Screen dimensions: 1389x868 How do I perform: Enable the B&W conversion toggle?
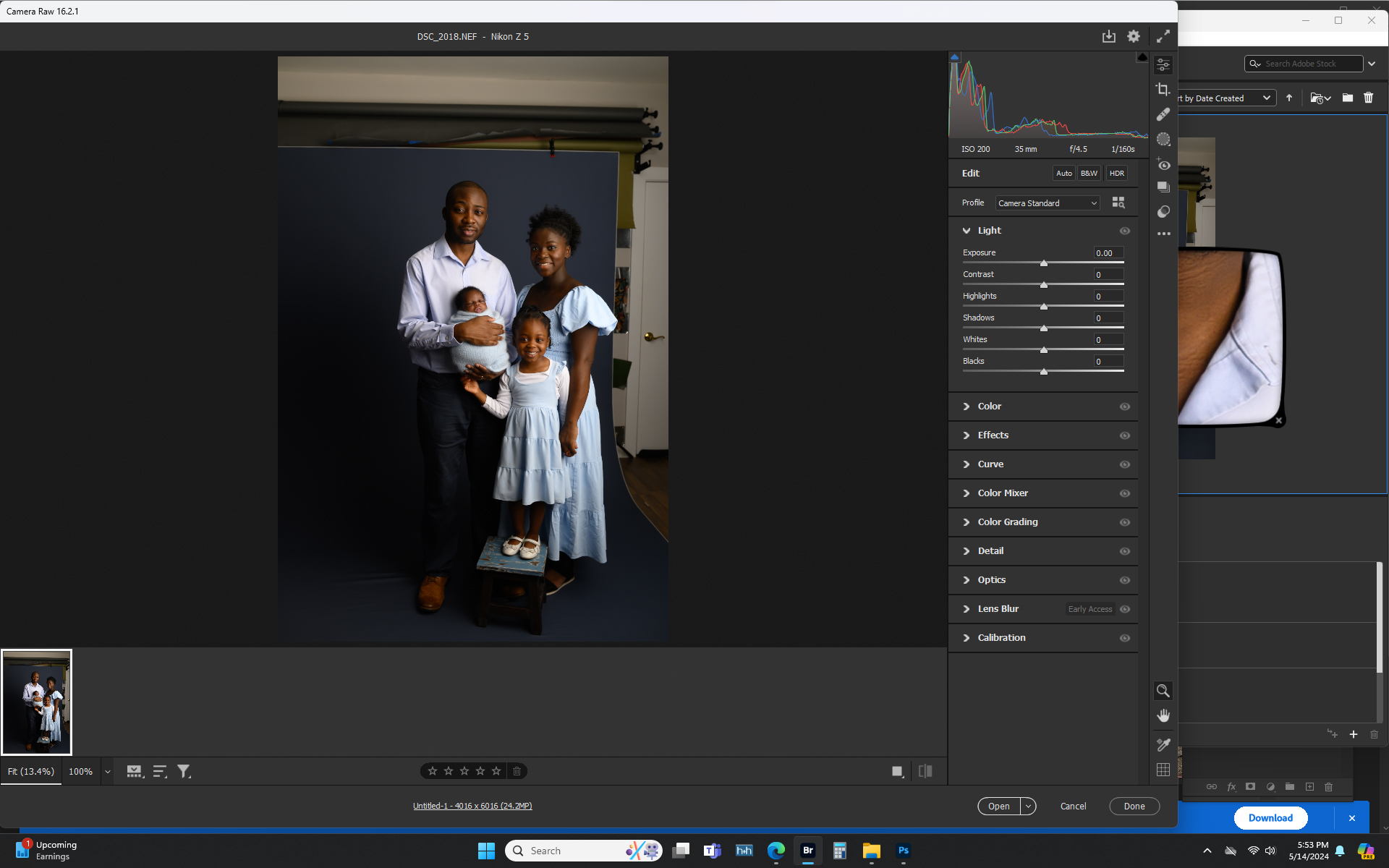tap(1089, 173)
